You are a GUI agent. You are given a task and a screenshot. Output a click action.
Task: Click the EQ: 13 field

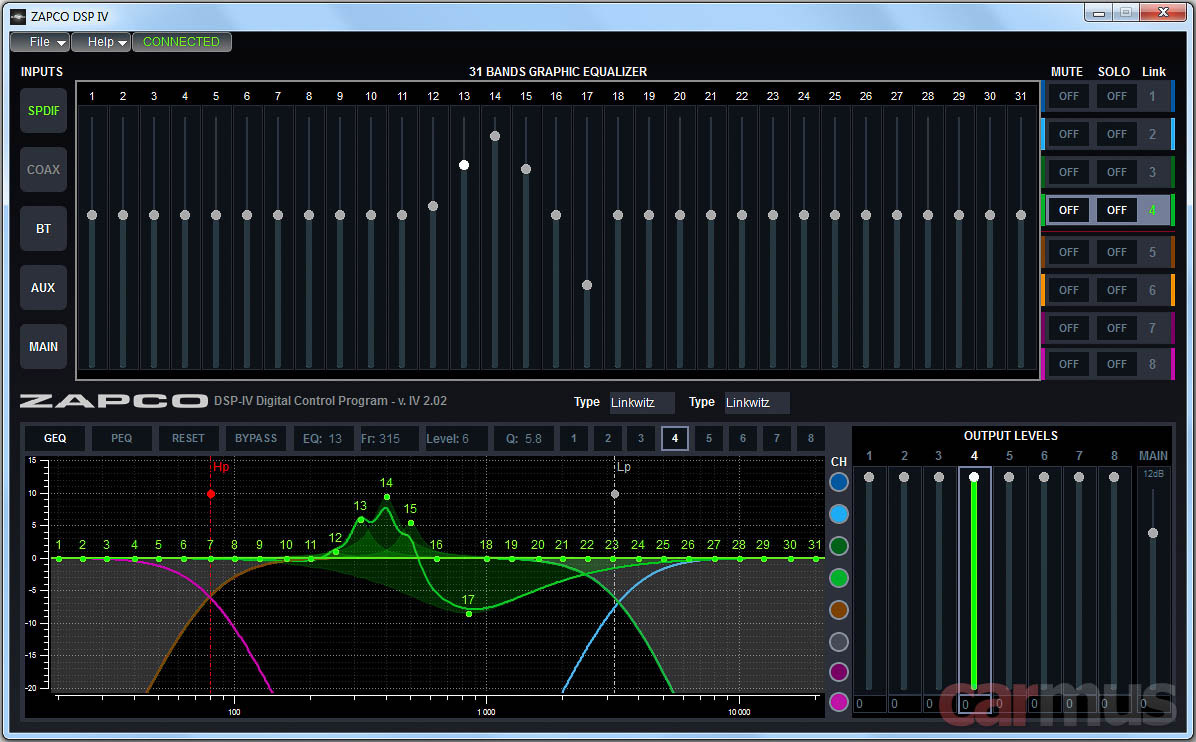click(x=322, y=438)
